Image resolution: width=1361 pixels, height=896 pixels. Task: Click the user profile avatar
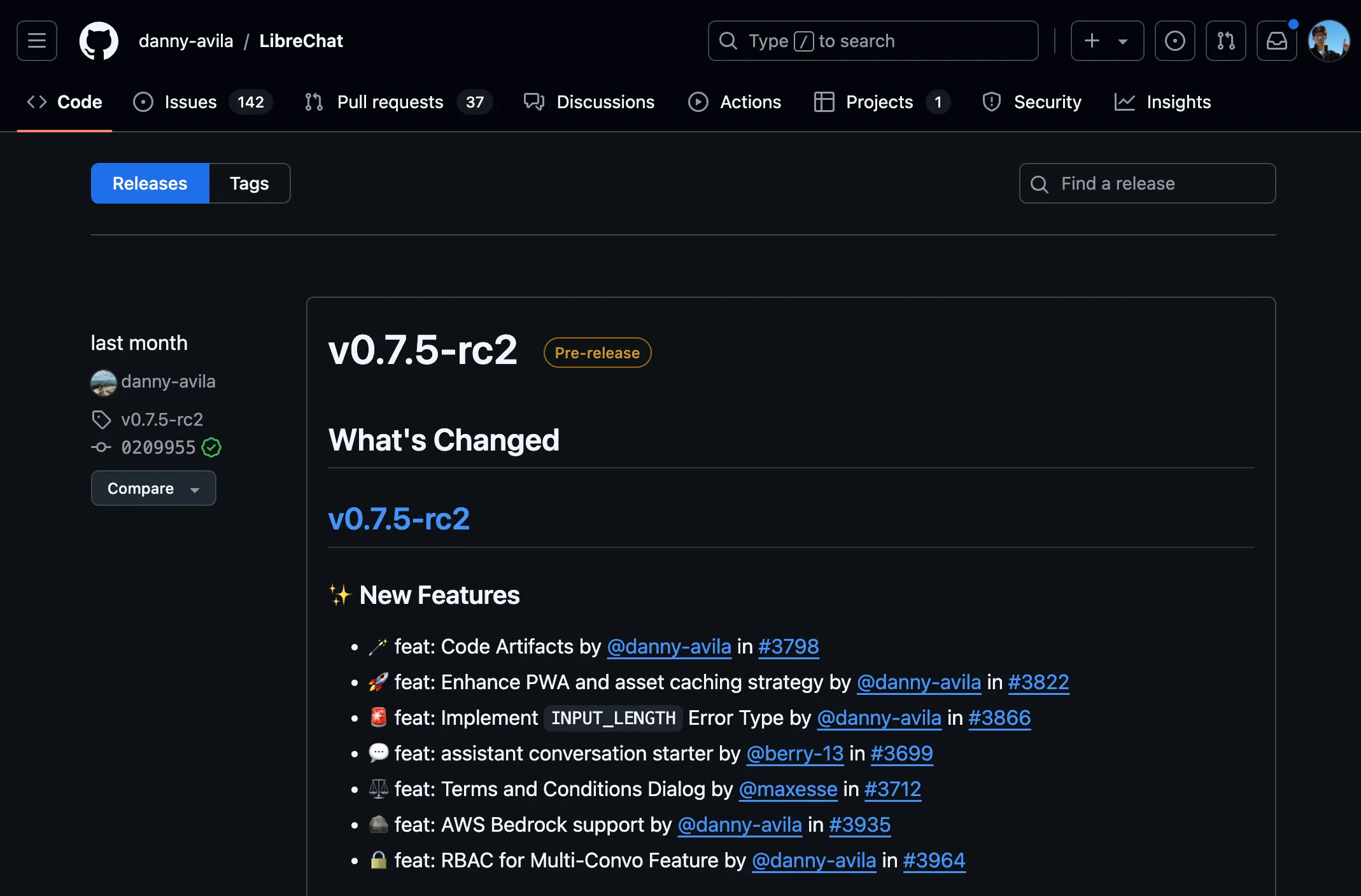(x=1329, y=41)
